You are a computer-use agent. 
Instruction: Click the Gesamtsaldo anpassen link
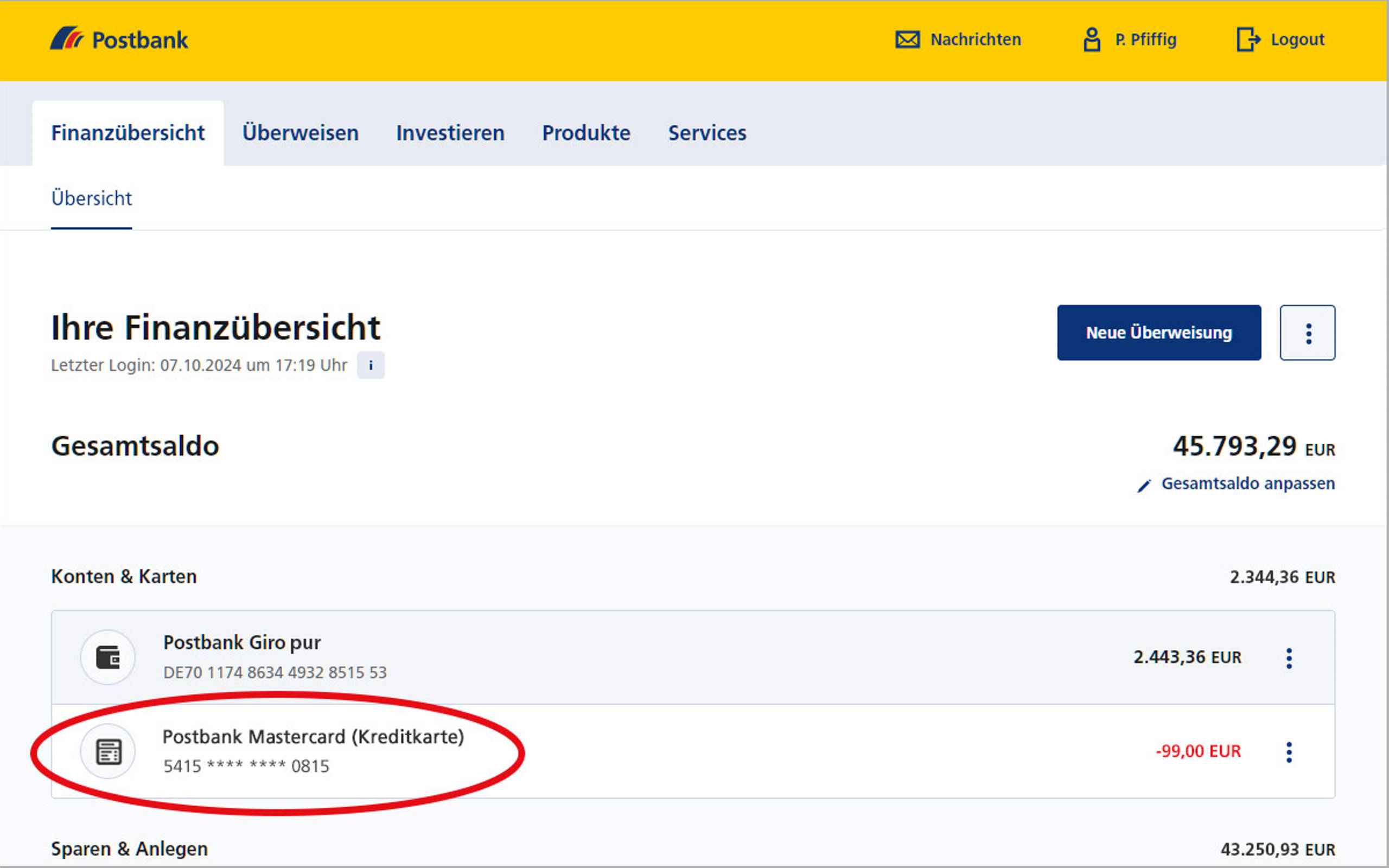(1248, 484)
